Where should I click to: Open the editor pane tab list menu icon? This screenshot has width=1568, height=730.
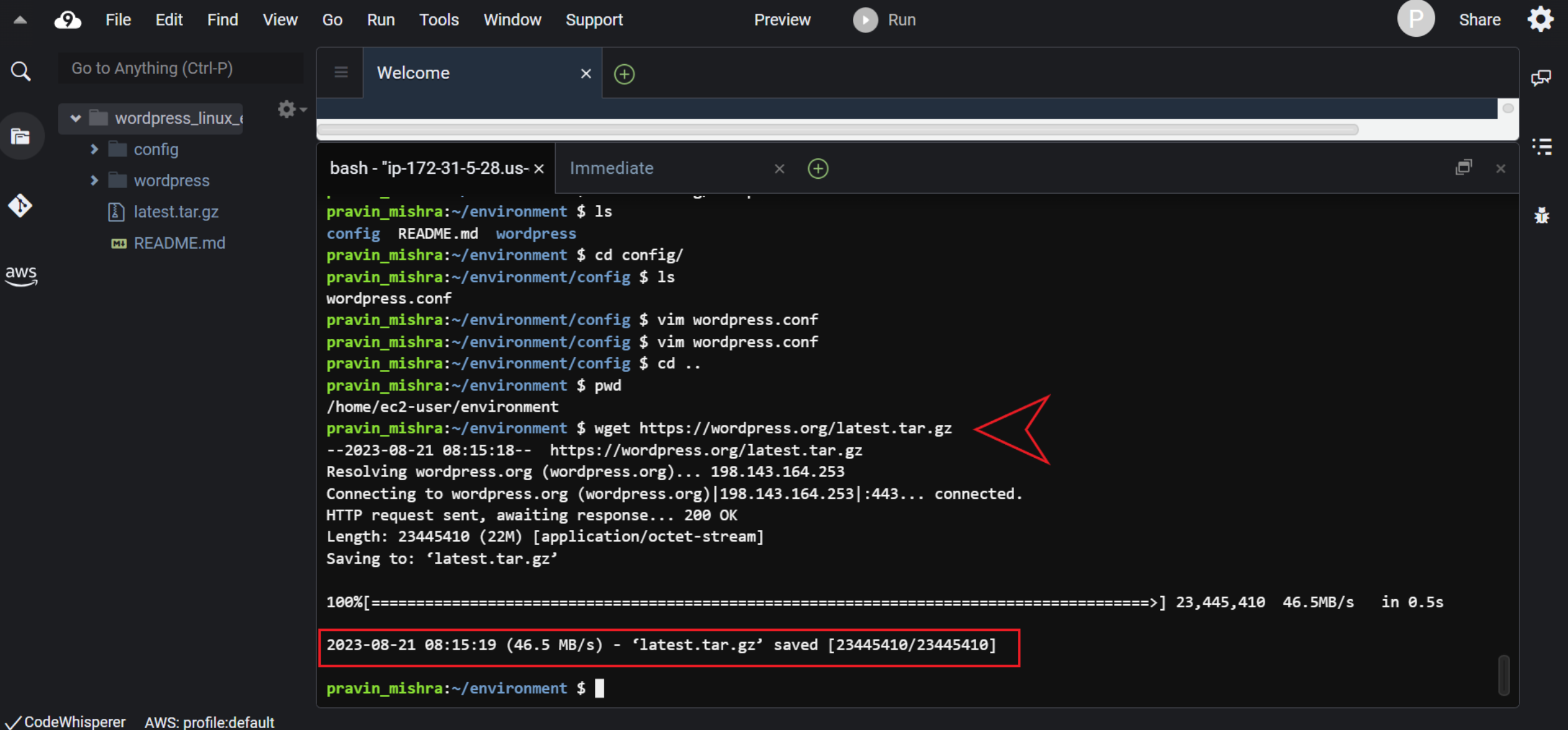341,73
